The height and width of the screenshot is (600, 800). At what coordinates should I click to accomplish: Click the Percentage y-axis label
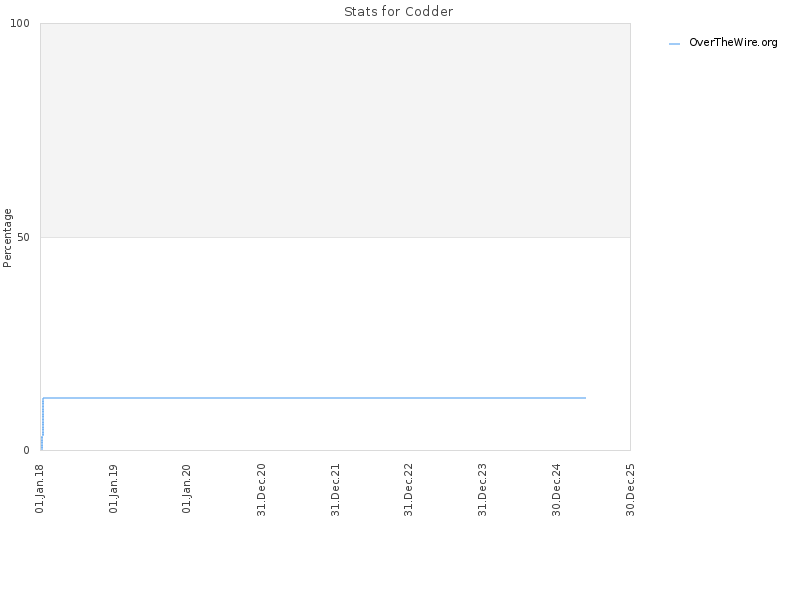[x=7, y=238]
